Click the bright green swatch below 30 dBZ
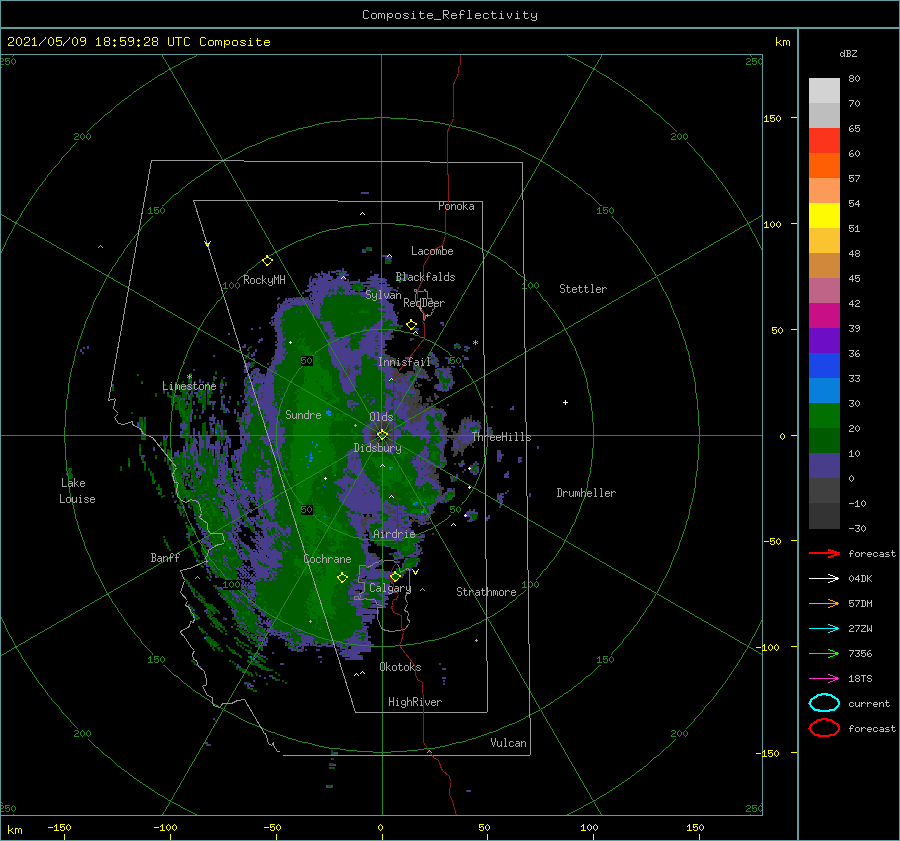Screen dimensions: 900x841 pos(824,416)
